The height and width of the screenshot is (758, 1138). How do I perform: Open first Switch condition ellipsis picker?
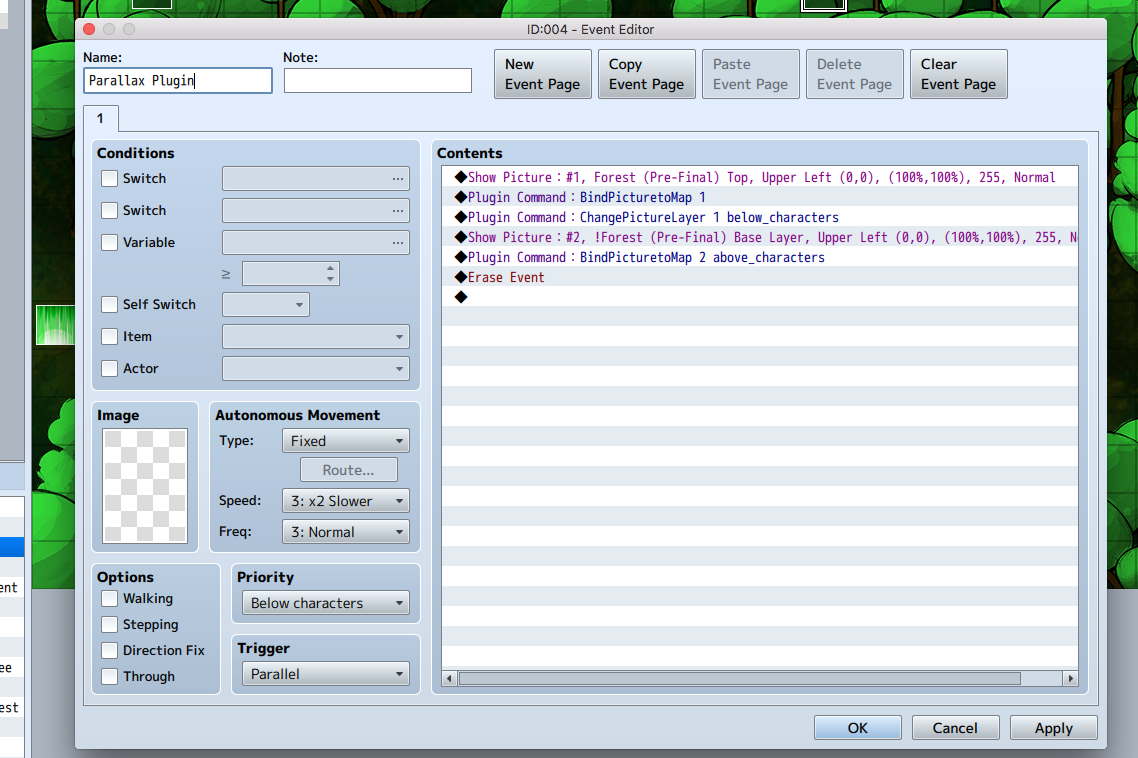tap(398, 179)
